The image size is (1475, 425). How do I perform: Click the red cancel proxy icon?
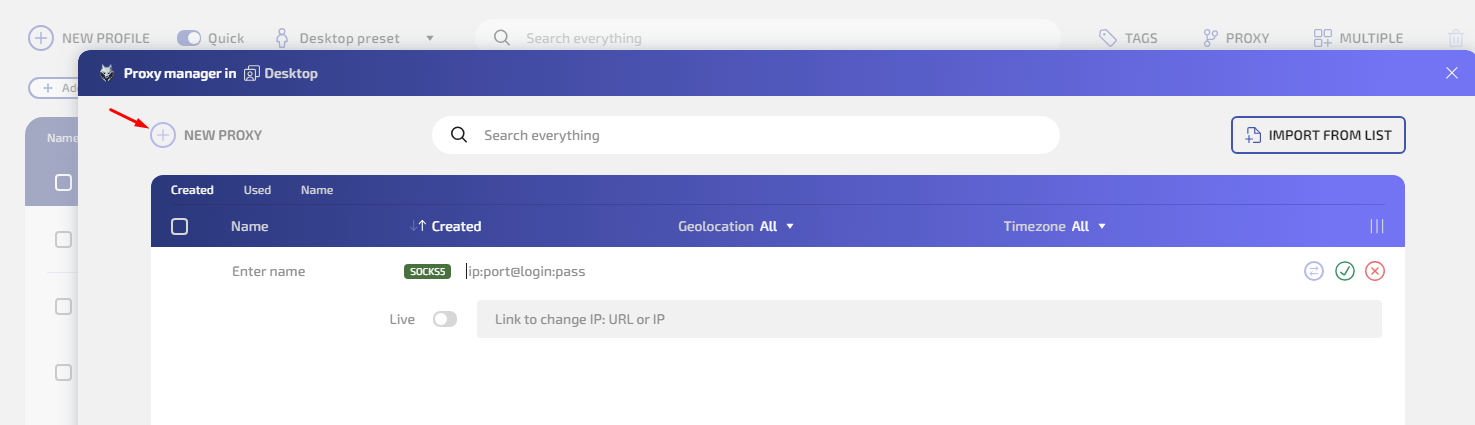coord(1375,271)
